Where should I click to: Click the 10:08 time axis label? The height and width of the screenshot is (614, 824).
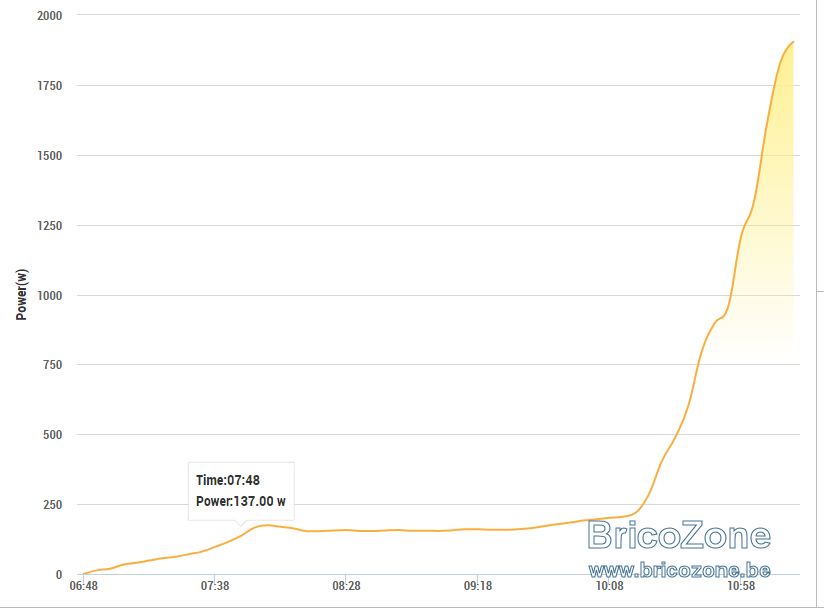click(x=609, y=586)
